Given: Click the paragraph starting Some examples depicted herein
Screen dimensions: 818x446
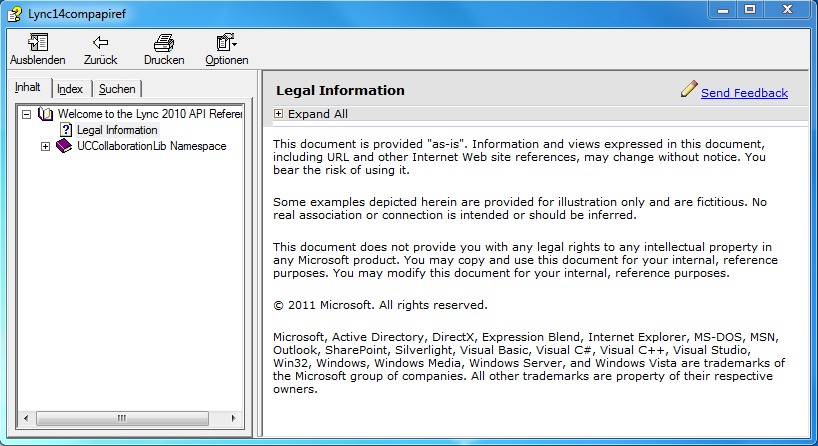Looking at the screenshot, I should [520, 209].
